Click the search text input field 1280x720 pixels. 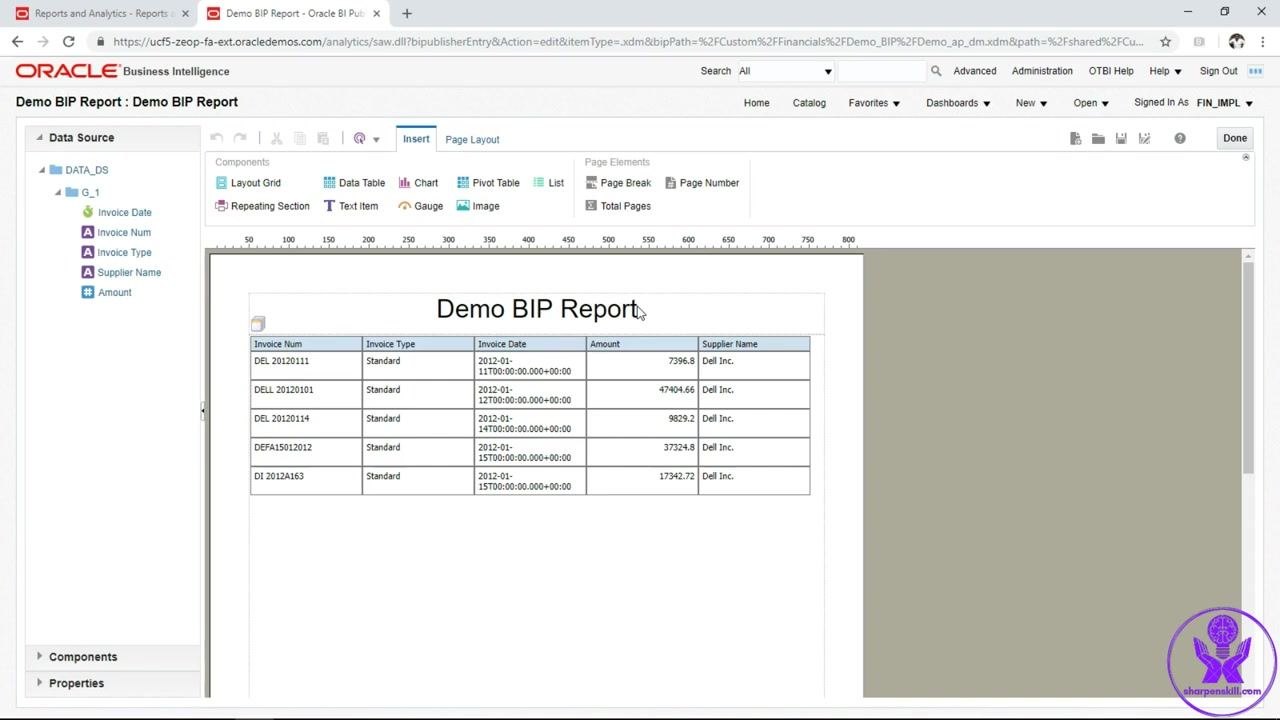click(881, 71)
